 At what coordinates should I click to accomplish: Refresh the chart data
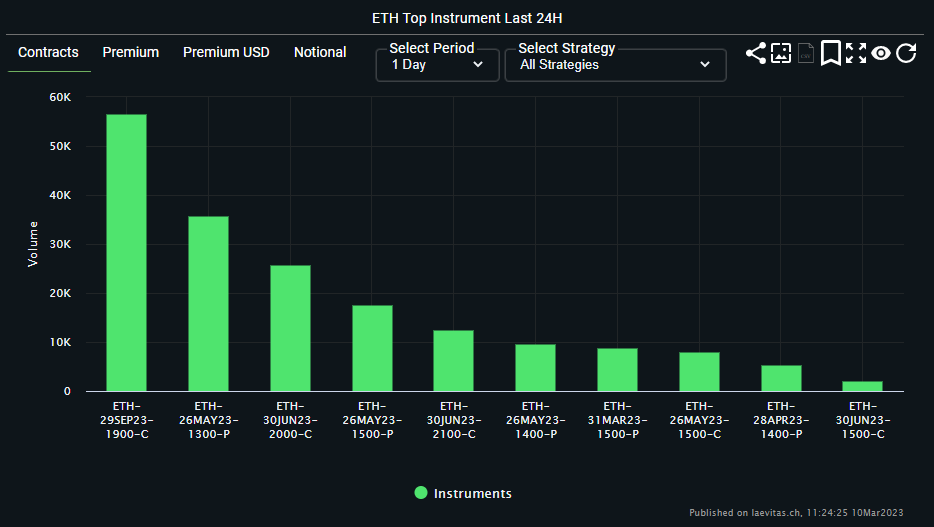coord(906,53)
